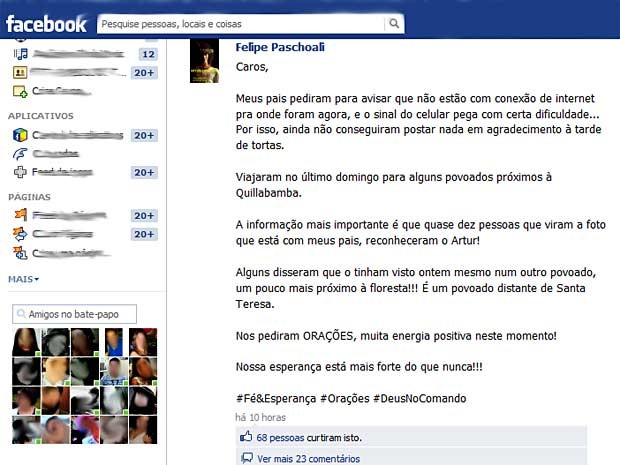Click the games feed puzzle icon
This screenshot has width=620, height=465.
pos(20,172)
